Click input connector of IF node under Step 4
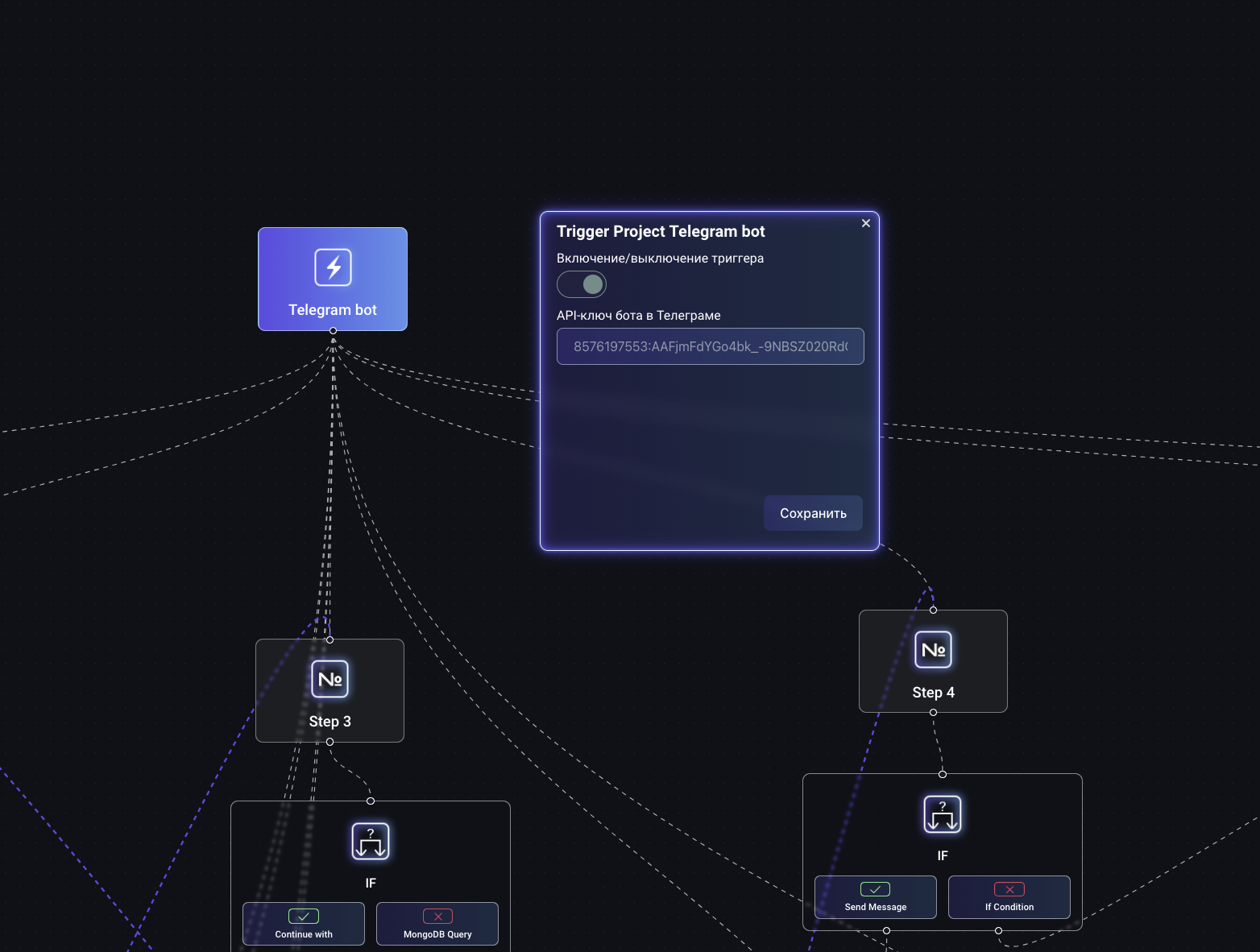The width and height of the screenshot is (1260, 952). coord(943,774)
